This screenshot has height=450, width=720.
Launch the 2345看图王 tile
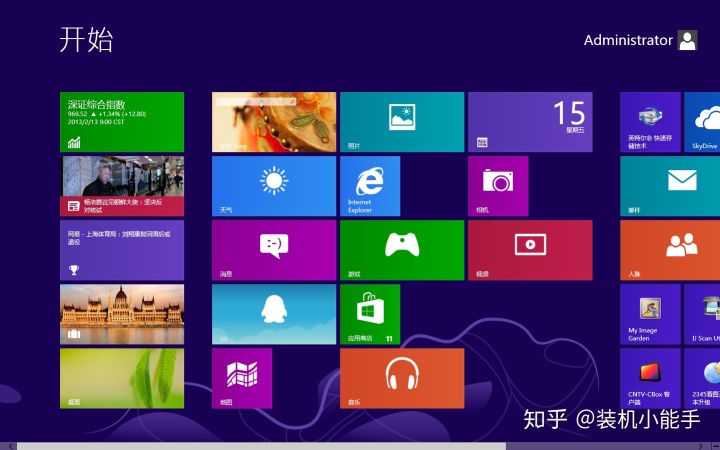(702, 378)
